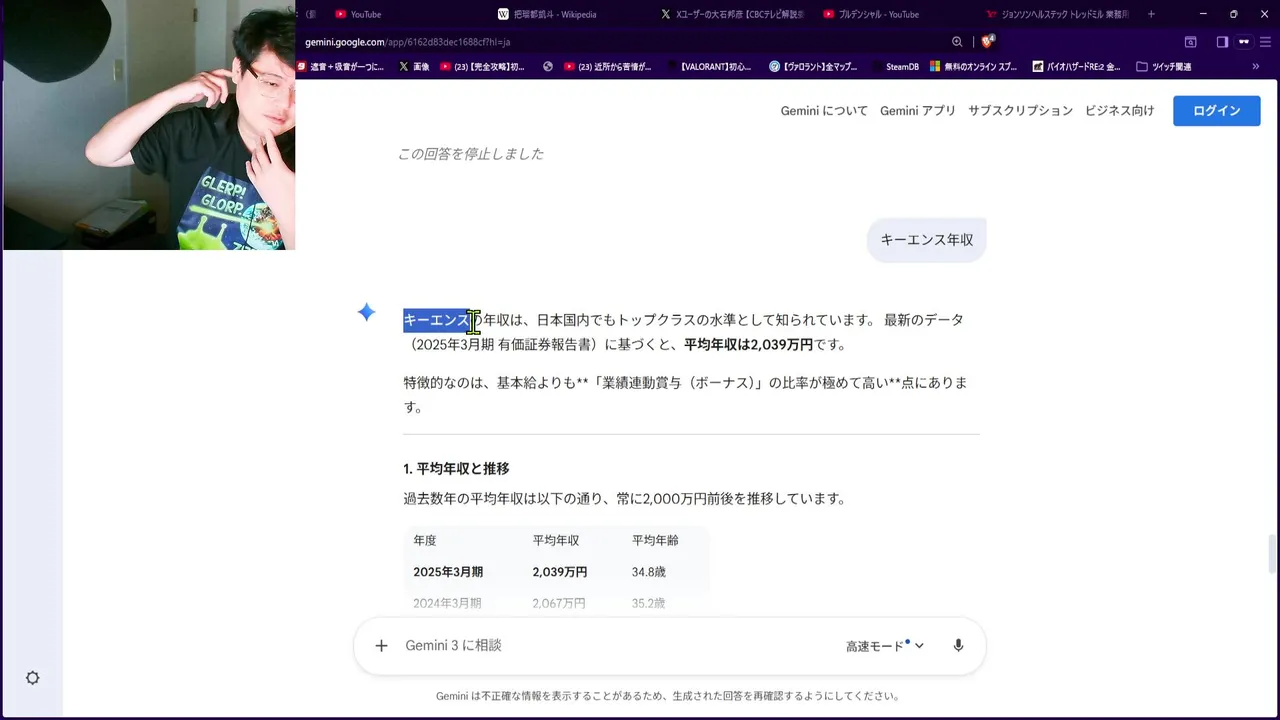Click the webcam overlay thumbnail

coord(148,125)
